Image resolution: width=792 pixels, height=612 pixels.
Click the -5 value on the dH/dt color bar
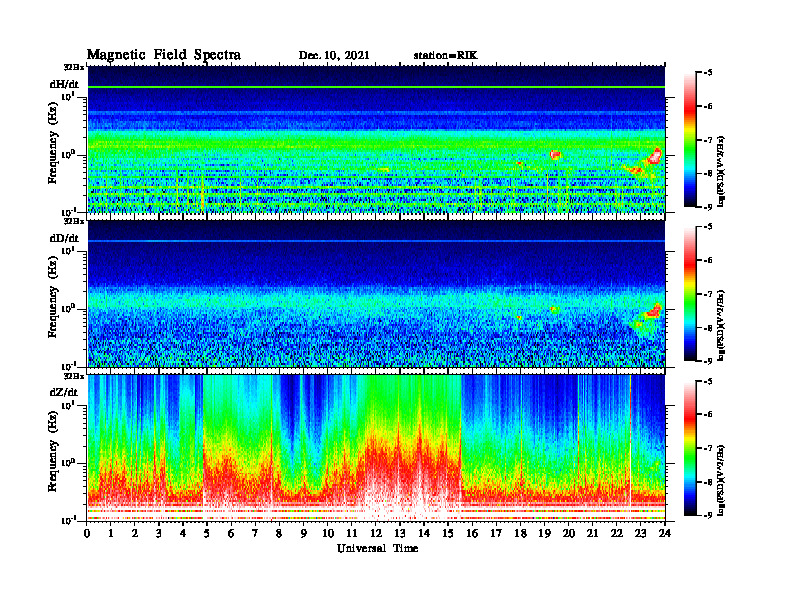(x=708, y=73)
